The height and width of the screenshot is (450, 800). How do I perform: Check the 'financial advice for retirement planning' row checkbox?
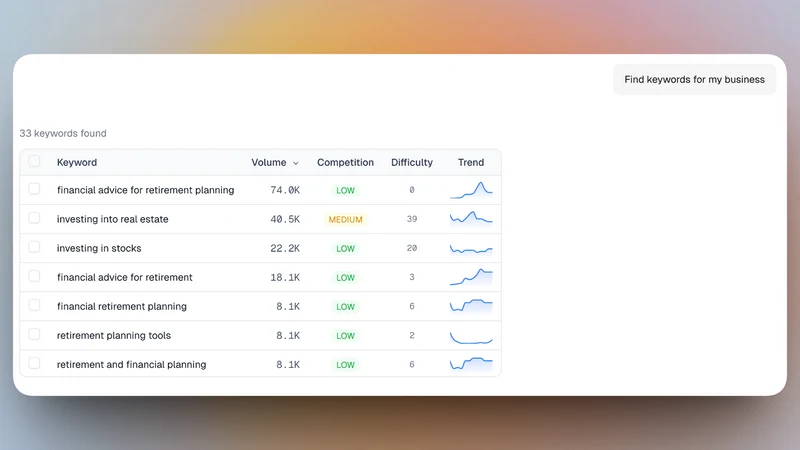[34, 189]
